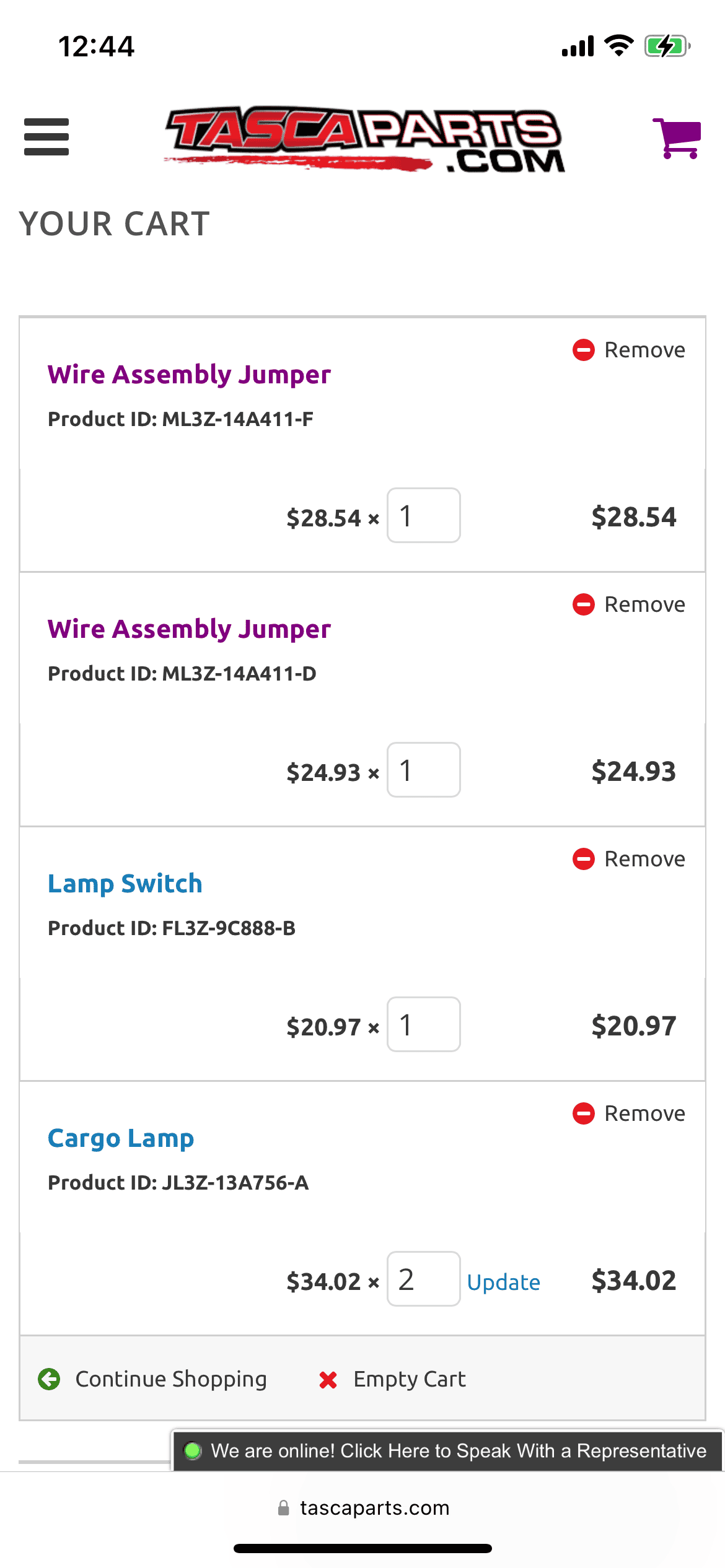Click the green Continue Shopping arrow icon

tap(49, 1379)
